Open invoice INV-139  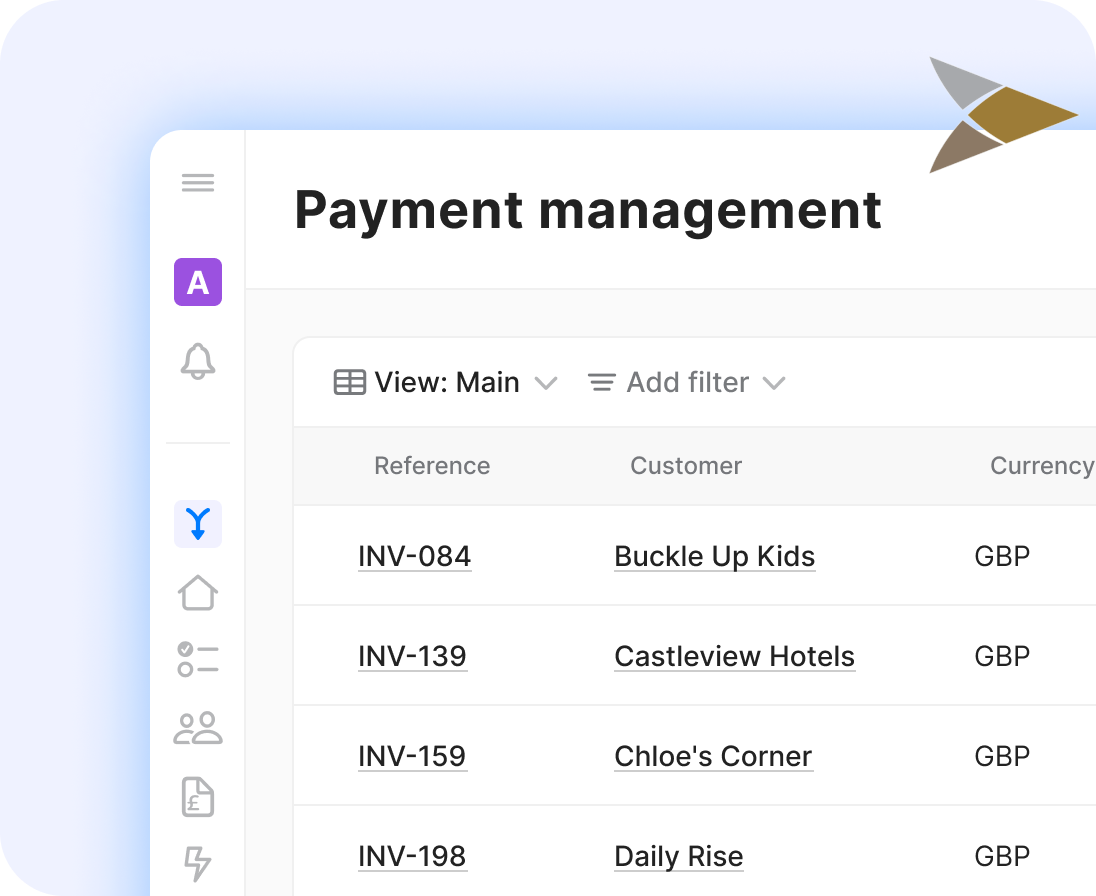coord(412,656)
